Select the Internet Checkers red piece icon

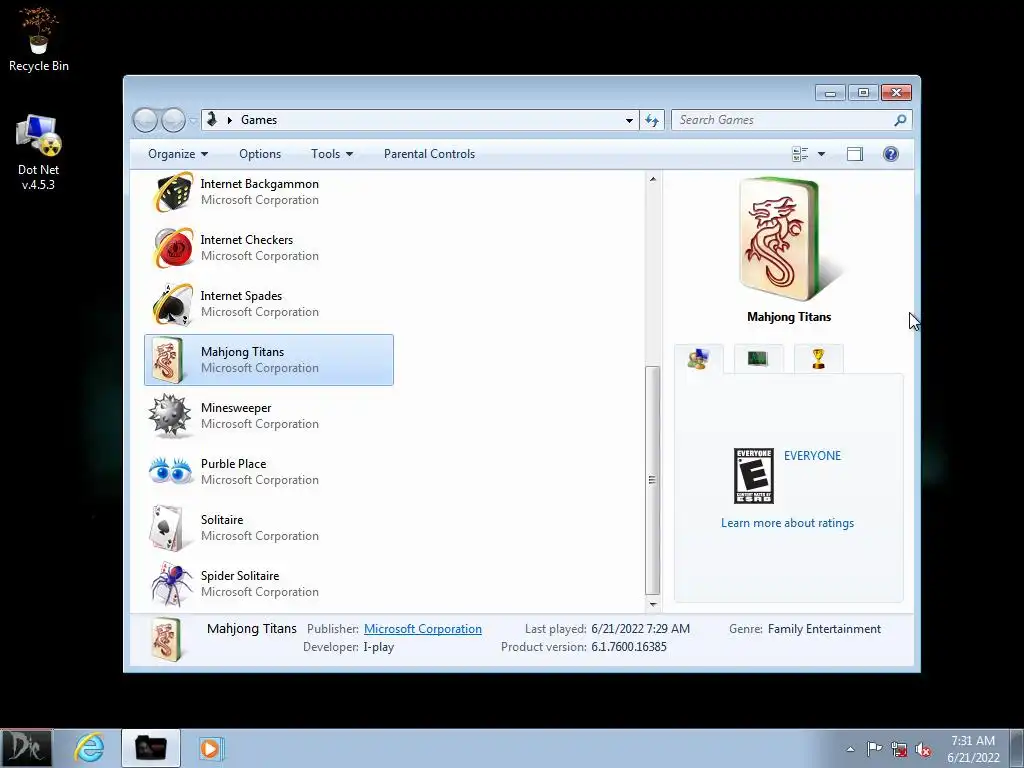click(172, 248)
